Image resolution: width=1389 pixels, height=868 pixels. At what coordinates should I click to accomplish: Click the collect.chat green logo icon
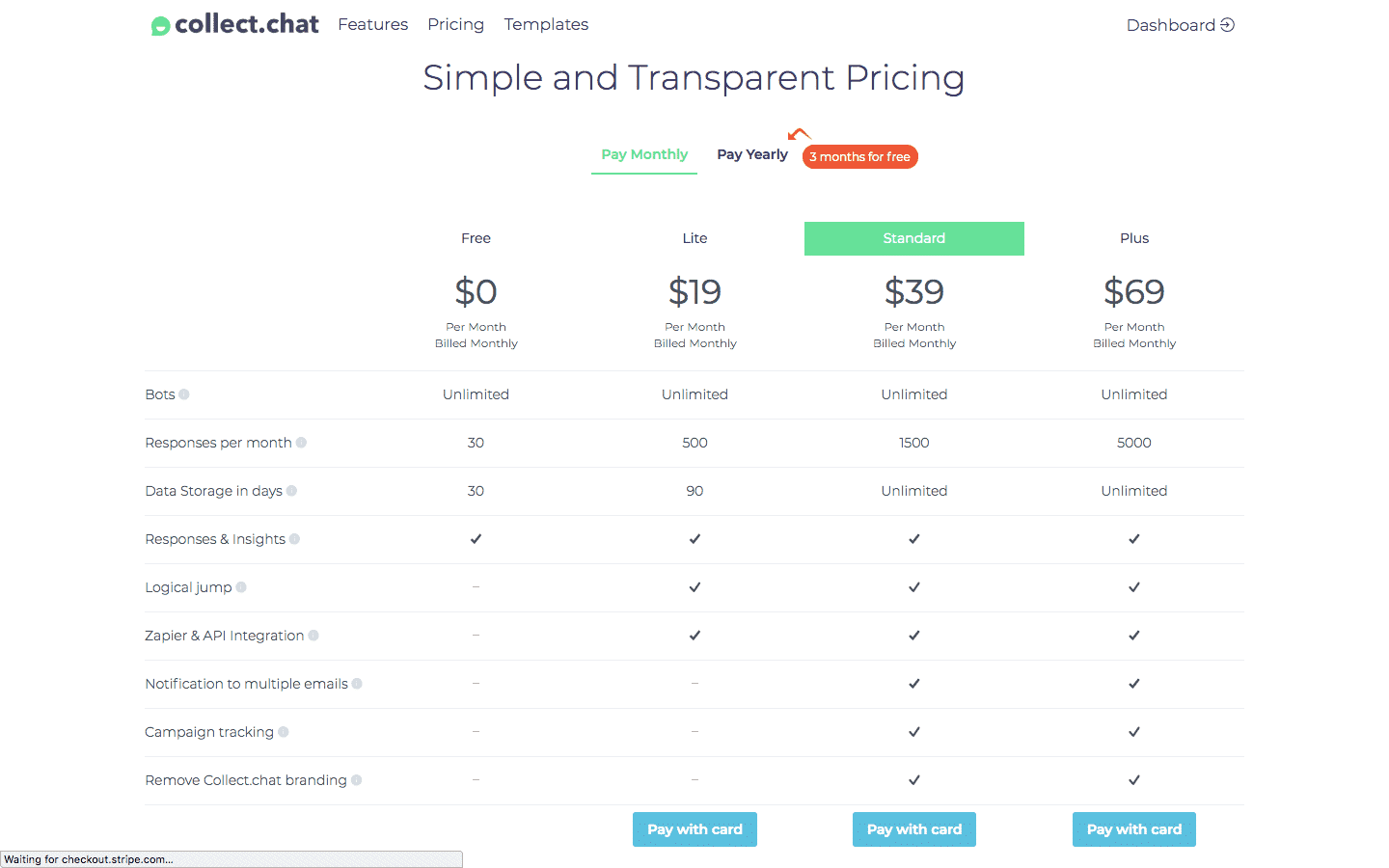coord(160,26)
